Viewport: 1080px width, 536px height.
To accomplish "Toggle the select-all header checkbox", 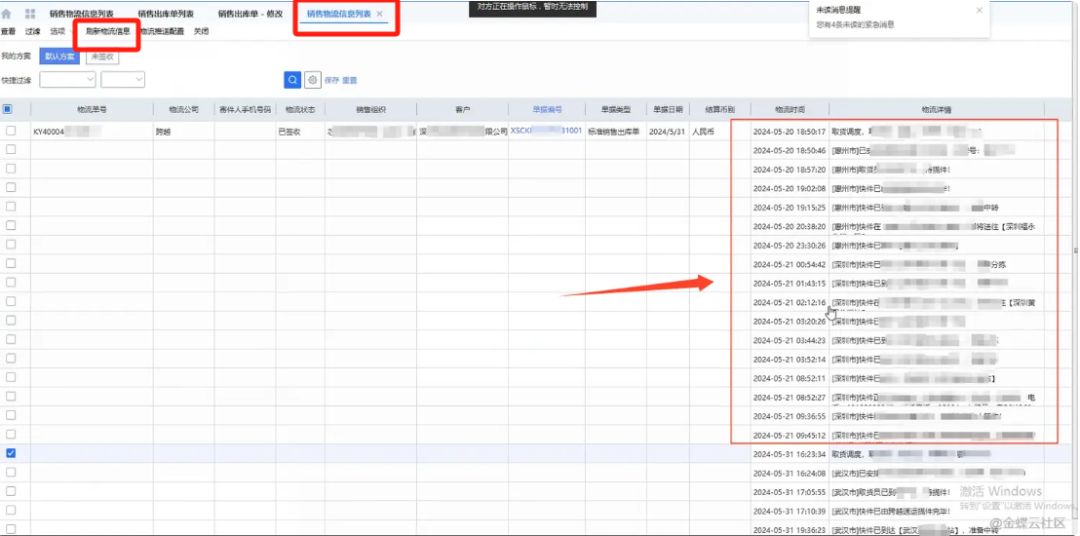I will (8, 109).
